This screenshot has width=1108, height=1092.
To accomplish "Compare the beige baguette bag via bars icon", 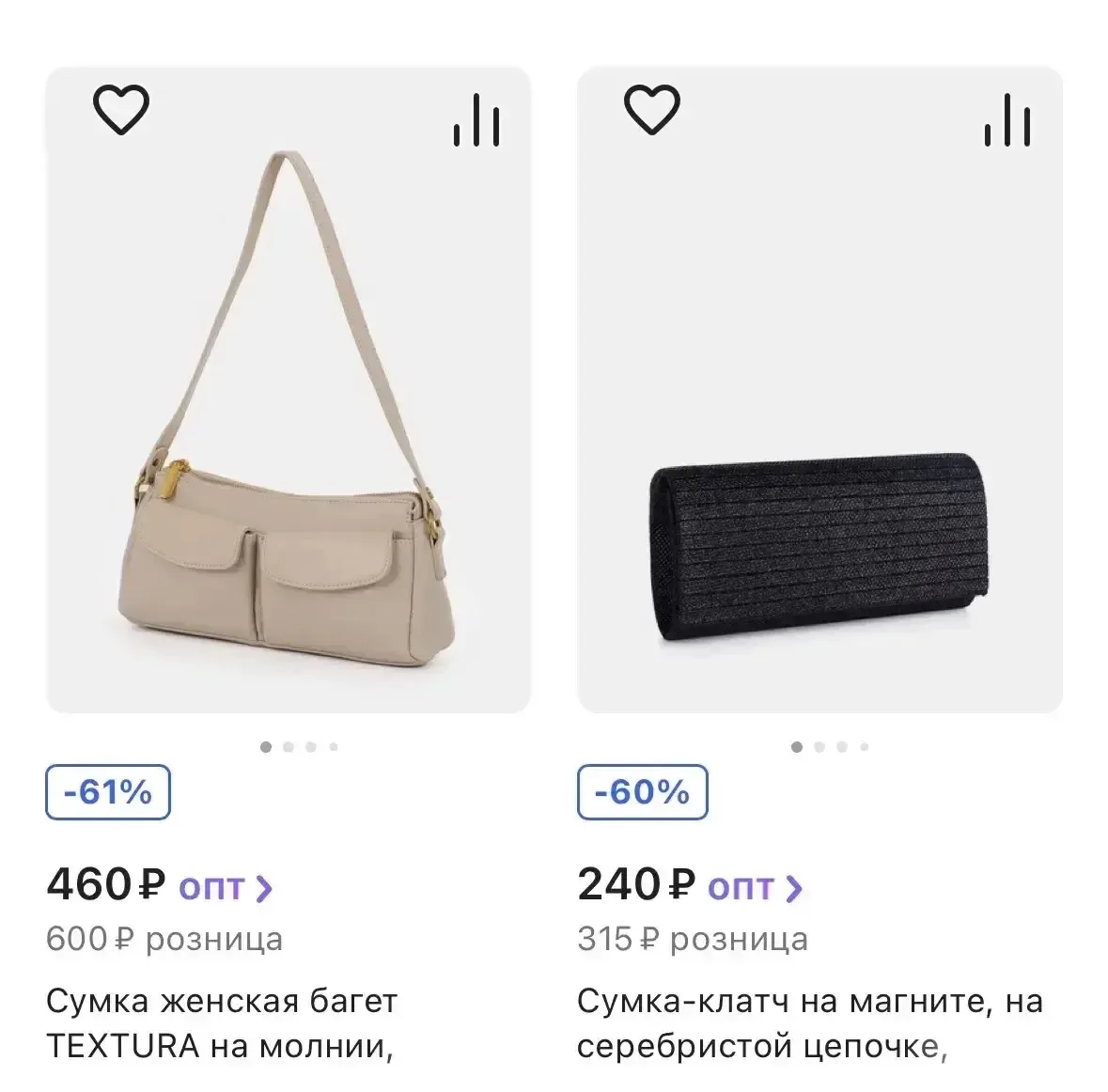I will point(476,120).
